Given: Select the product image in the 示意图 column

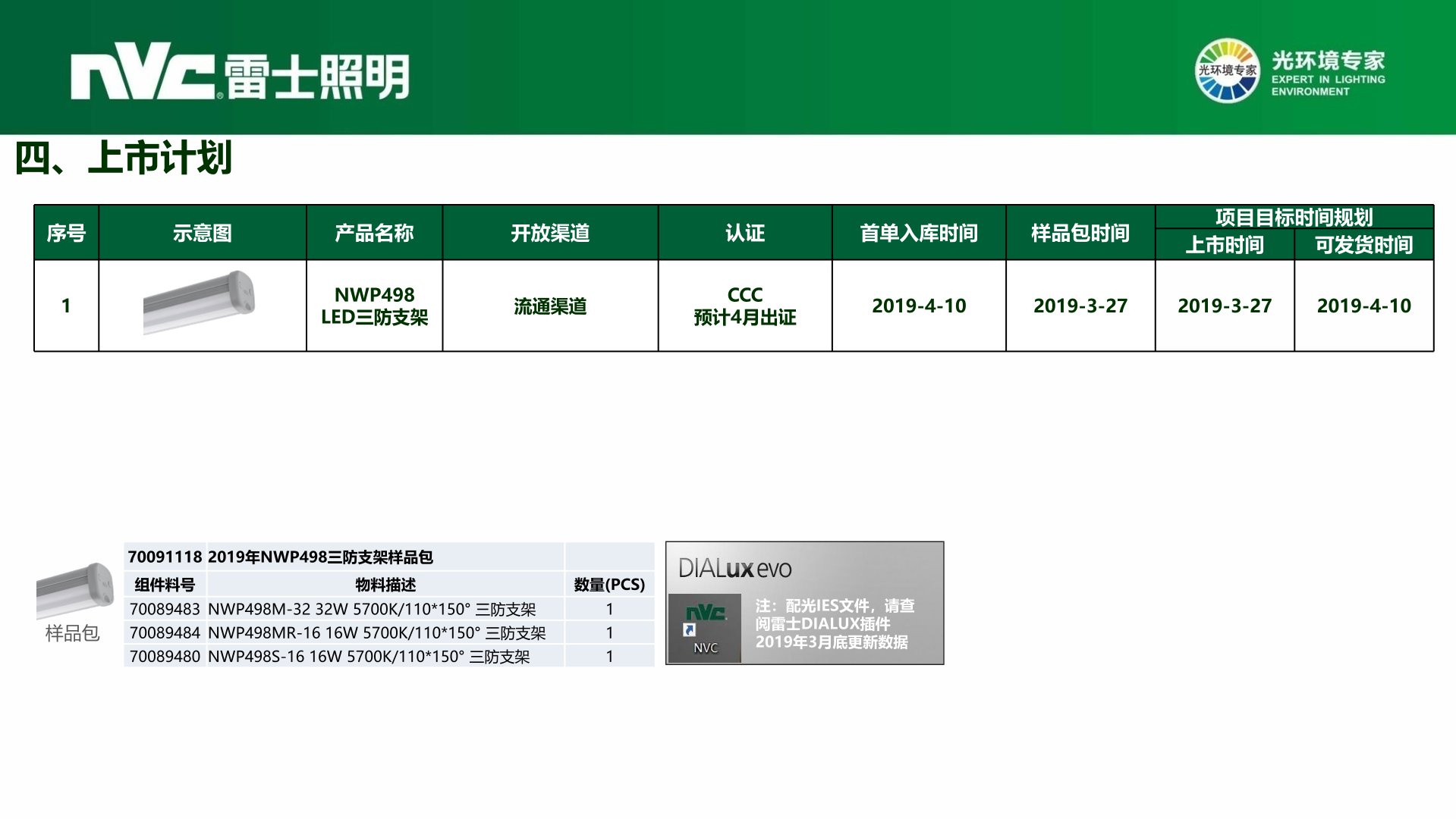Looking at the screenshot, I should point(200,303).
